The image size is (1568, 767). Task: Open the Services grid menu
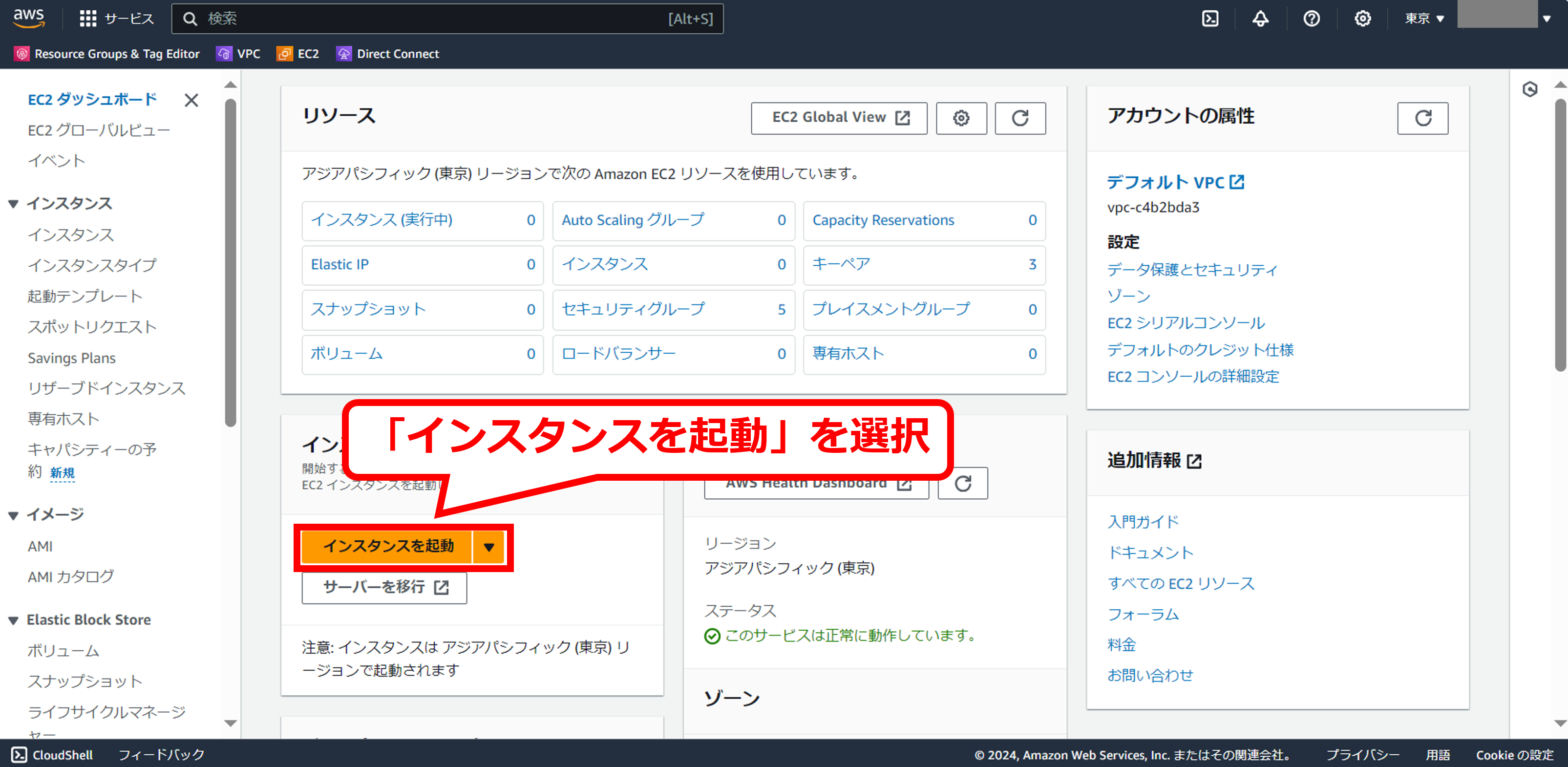click(88, 19)
